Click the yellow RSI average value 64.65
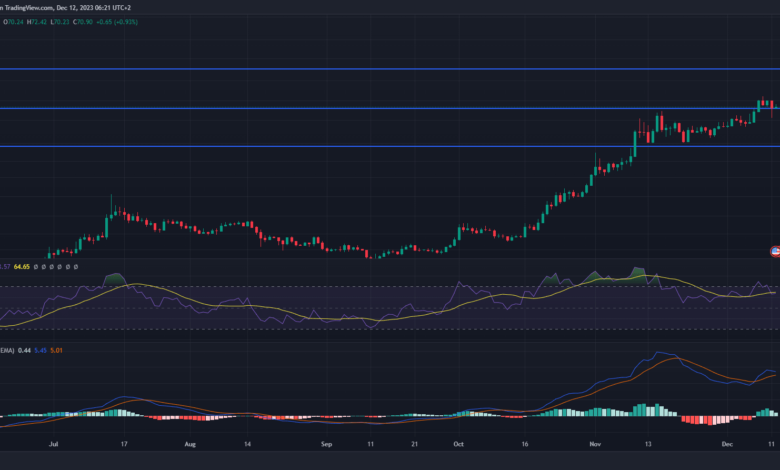 (25, 267)
